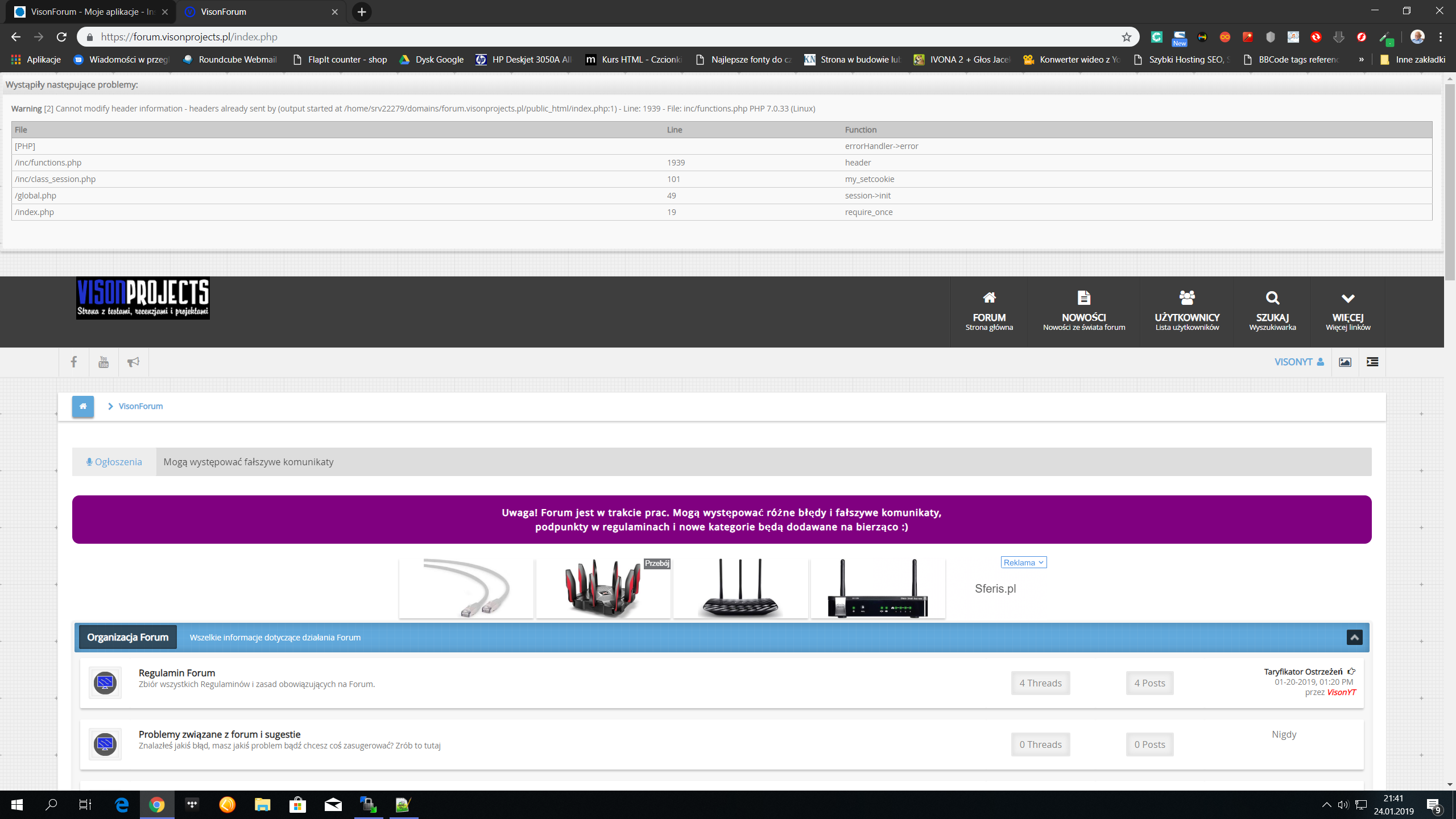This screenshot has width=1456, height=819.
Task: Expand the WIĘCEJ links dropdown
Action: [1348, 312]
